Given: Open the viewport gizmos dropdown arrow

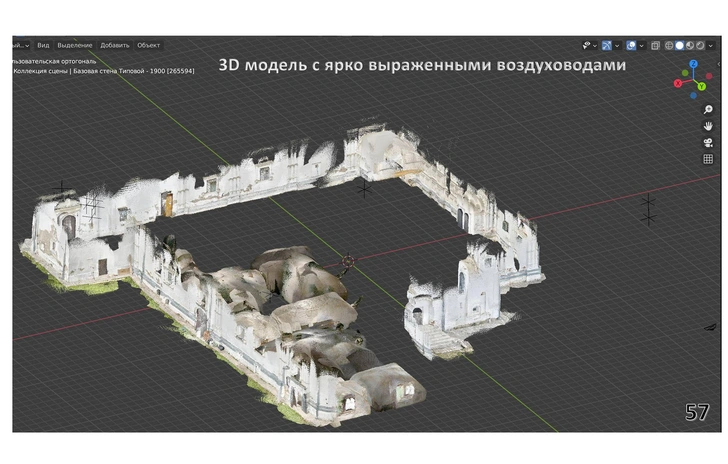Looking at the screenshot, I should tap(617, 46).
